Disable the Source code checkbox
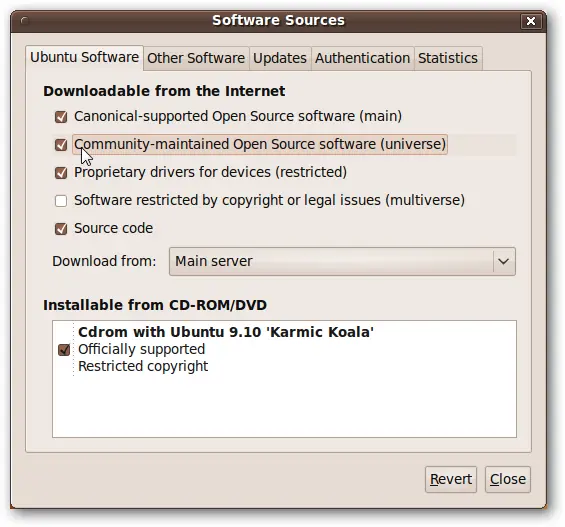Image resolution: width=565 pixels, height=527 pixels. (61, 229)
